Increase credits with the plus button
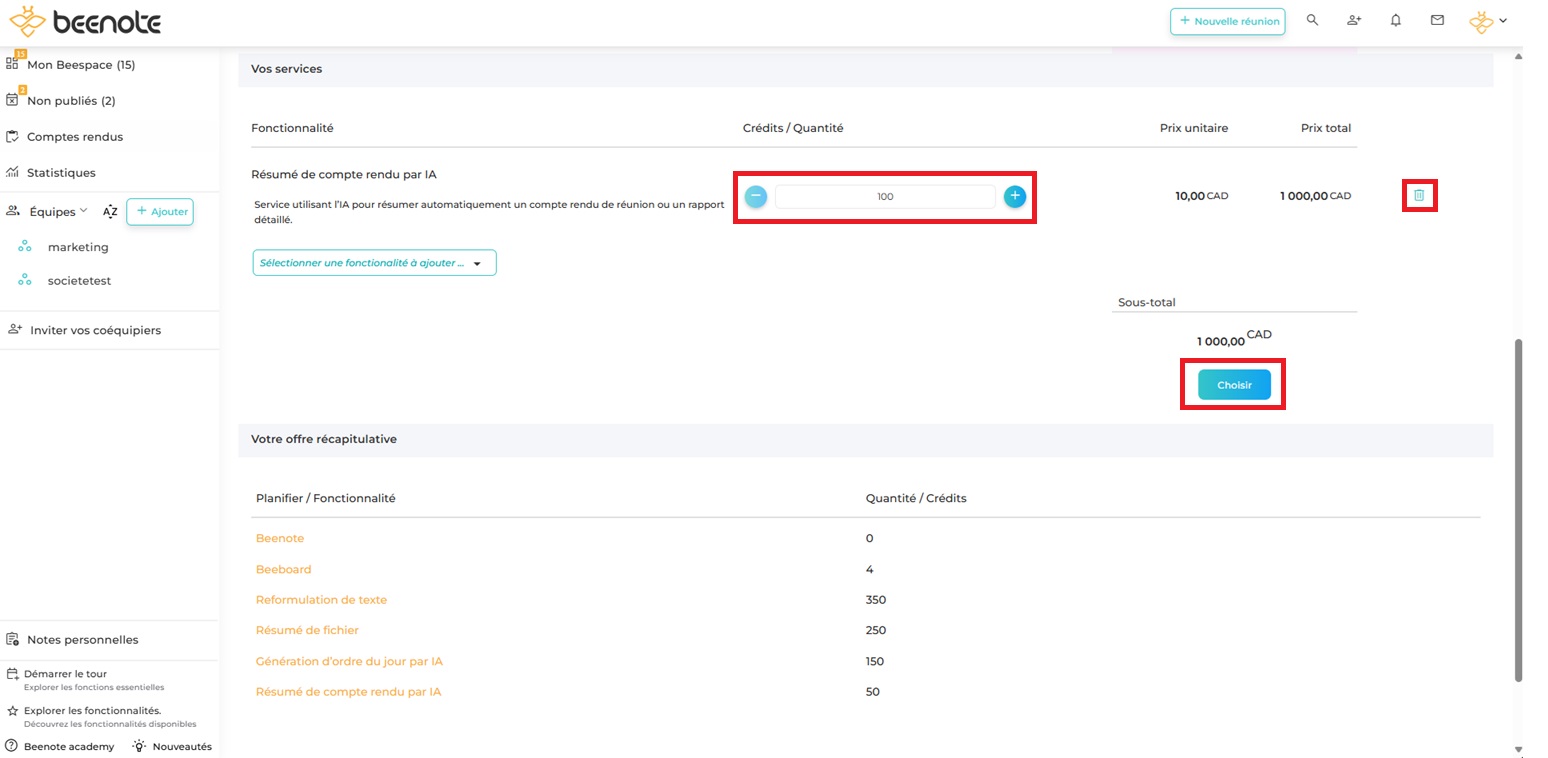The height and width of the screenshot is (758, 1548). (1014, 196)
